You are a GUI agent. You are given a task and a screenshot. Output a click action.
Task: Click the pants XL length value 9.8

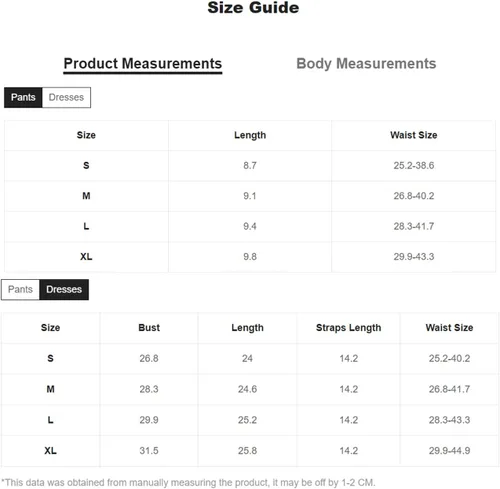coord(250,257)
